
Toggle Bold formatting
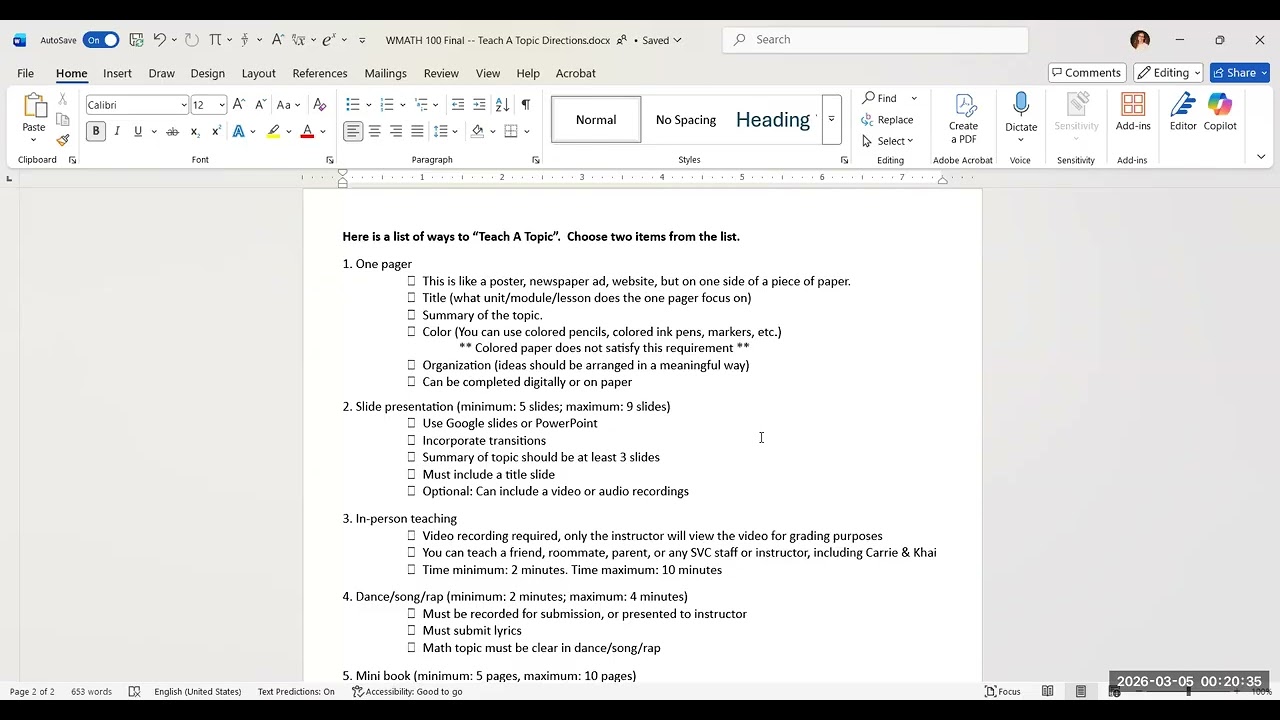(x=96, y=131)
